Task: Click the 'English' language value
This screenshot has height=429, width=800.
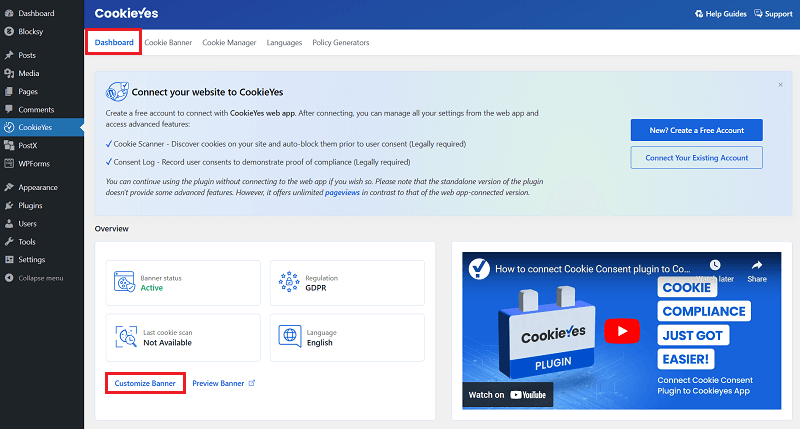Action: coord(319,343)
